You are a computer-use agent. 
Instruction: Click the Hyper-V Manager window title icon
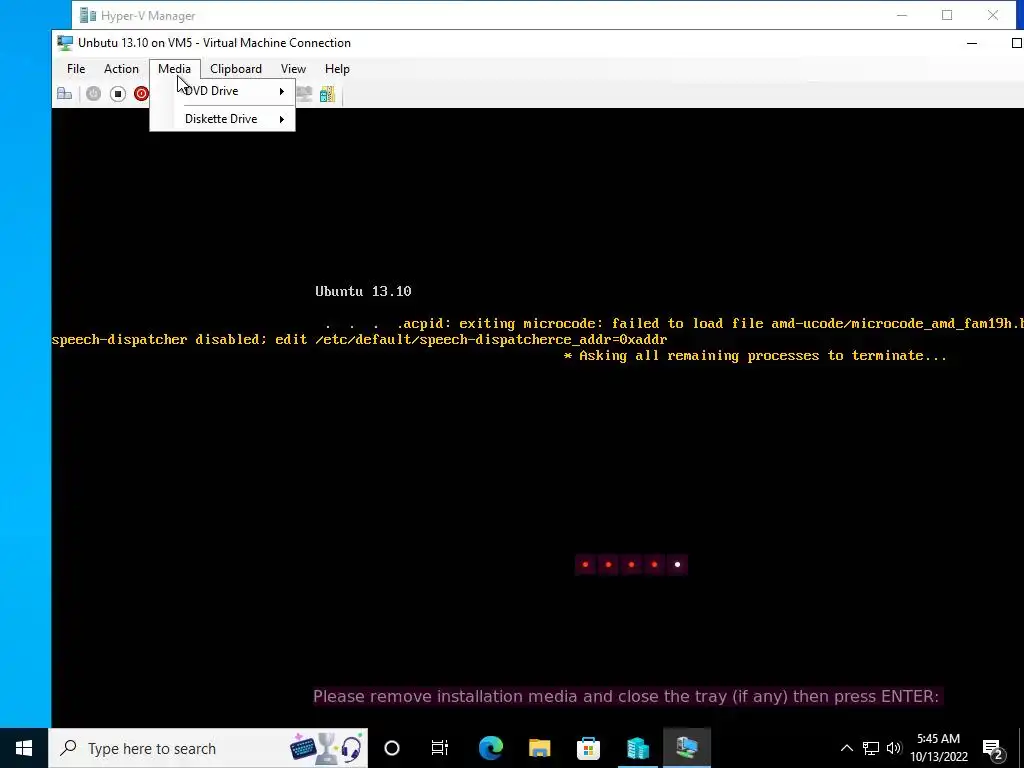88,15
